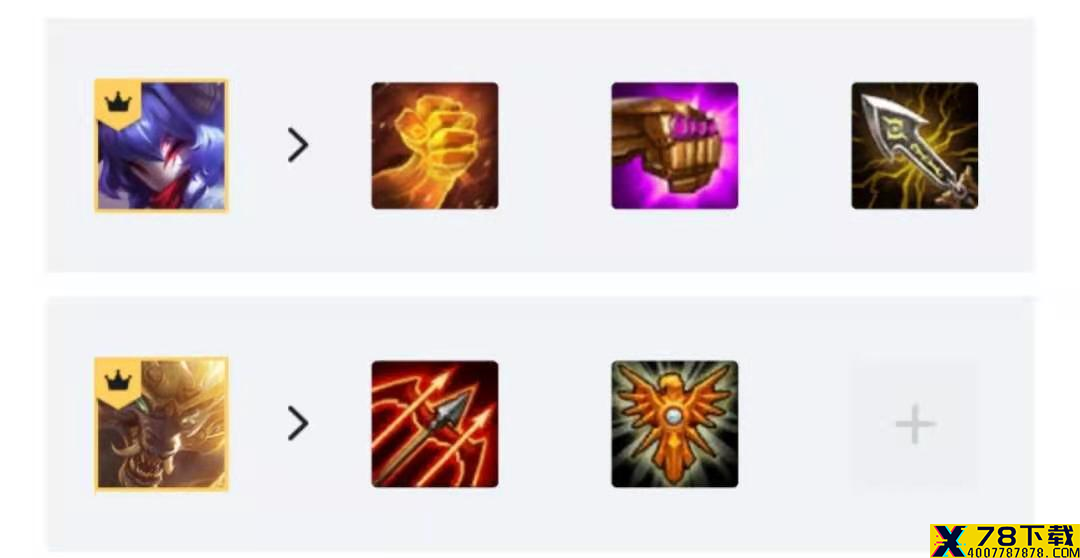The width and height of the screenshot is (1080, 558).
Task: Expand the chevron beside the golden beast champion
Action: [x=298, y=424]
